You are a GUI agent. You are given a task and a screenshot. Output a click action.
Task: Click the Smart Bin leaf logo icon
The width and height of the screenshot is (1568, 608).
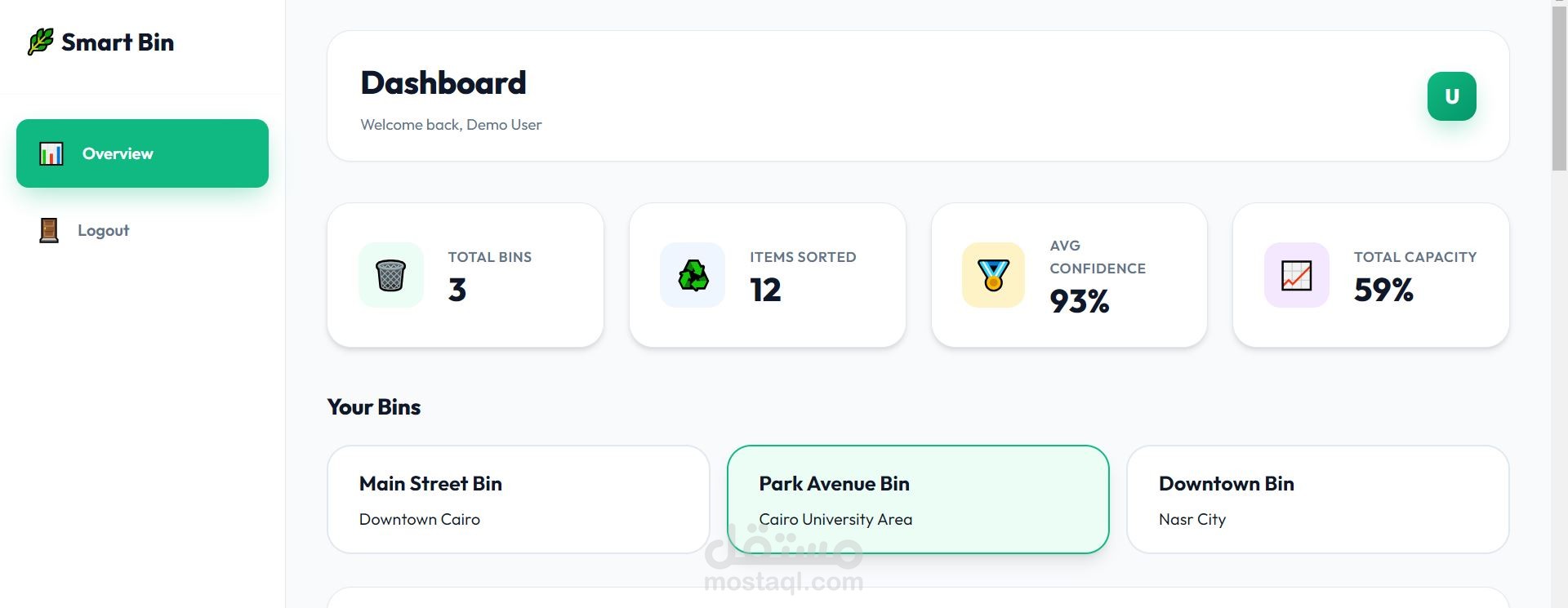tap(40, 42)
